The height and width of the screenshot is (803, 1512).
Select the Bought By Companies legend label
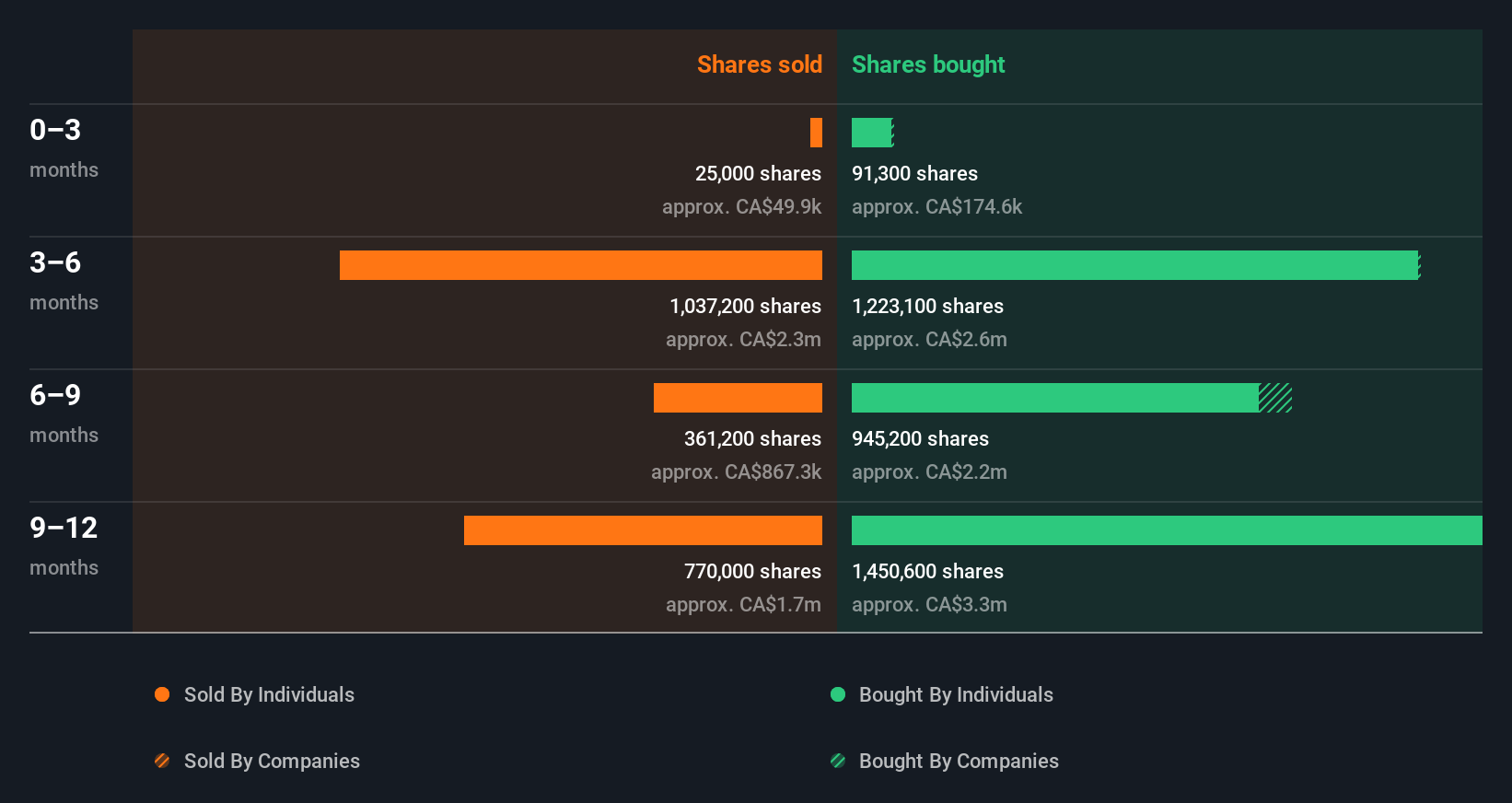tap(959, 761)
